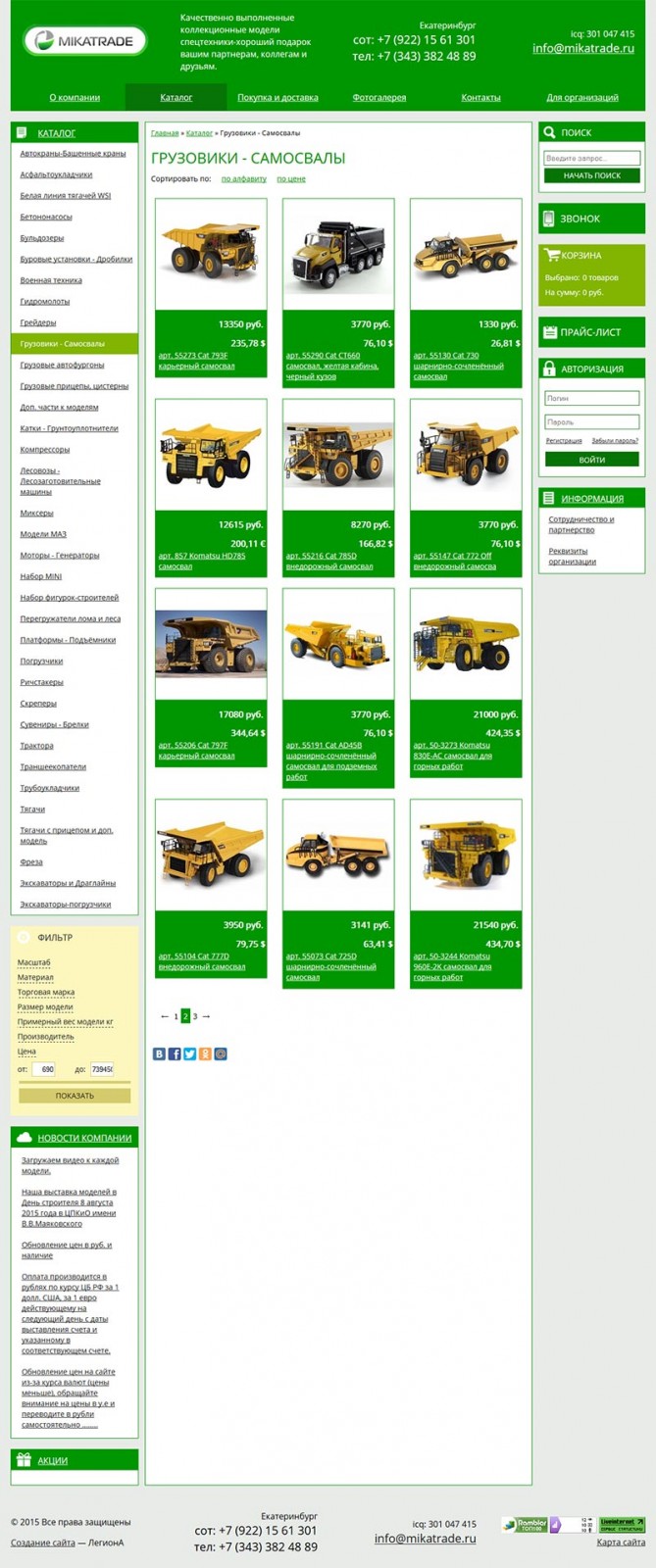
Task: Go to previous page arrow
Action: tap(165, 1016)
